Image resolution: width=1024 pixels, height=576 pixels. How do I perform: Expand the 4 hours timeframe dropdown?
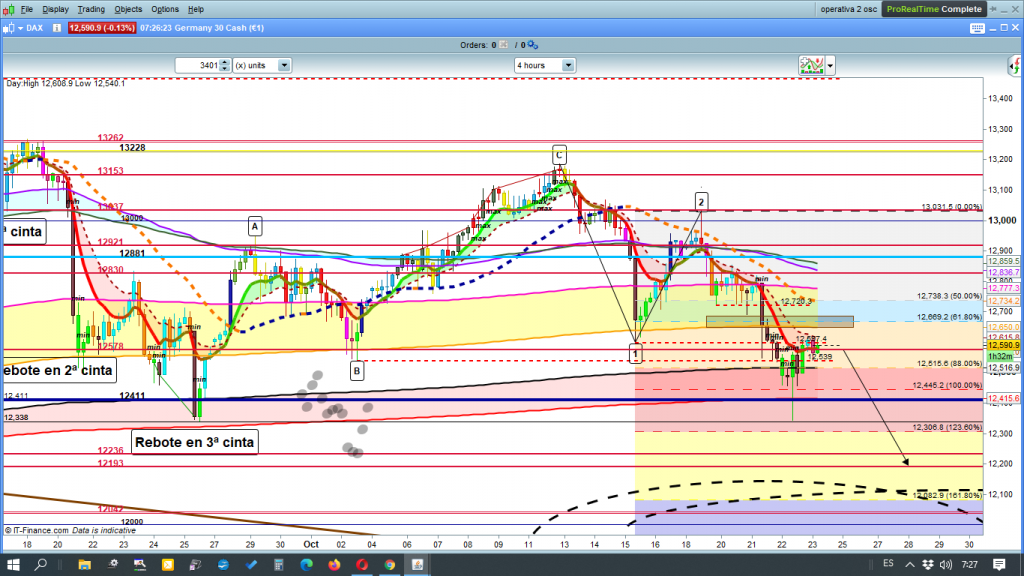568,65
